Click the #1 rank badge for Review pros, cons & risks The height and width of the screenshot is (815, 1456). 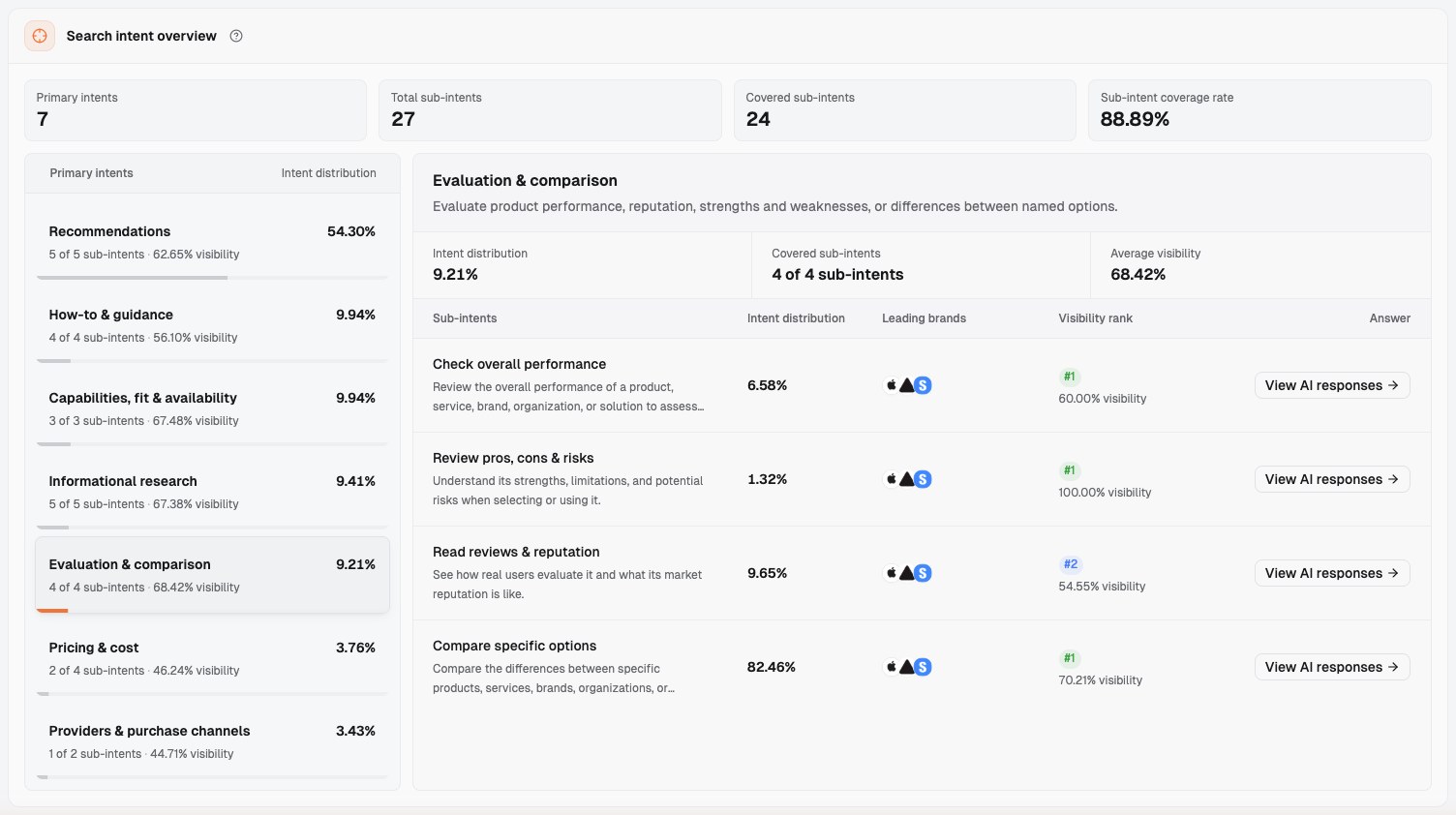(1070, 470)
